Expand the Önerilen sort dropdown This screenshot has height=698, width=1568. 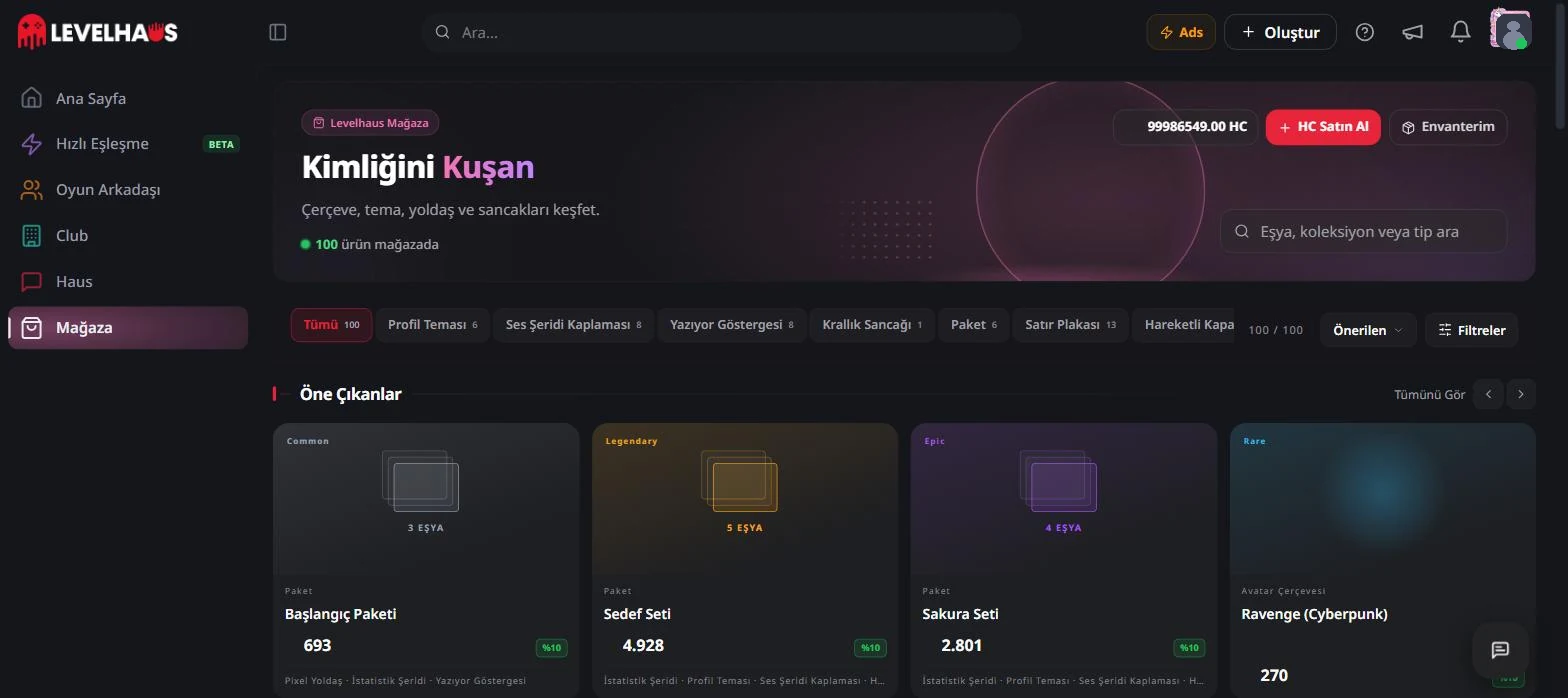[1368, 330]
